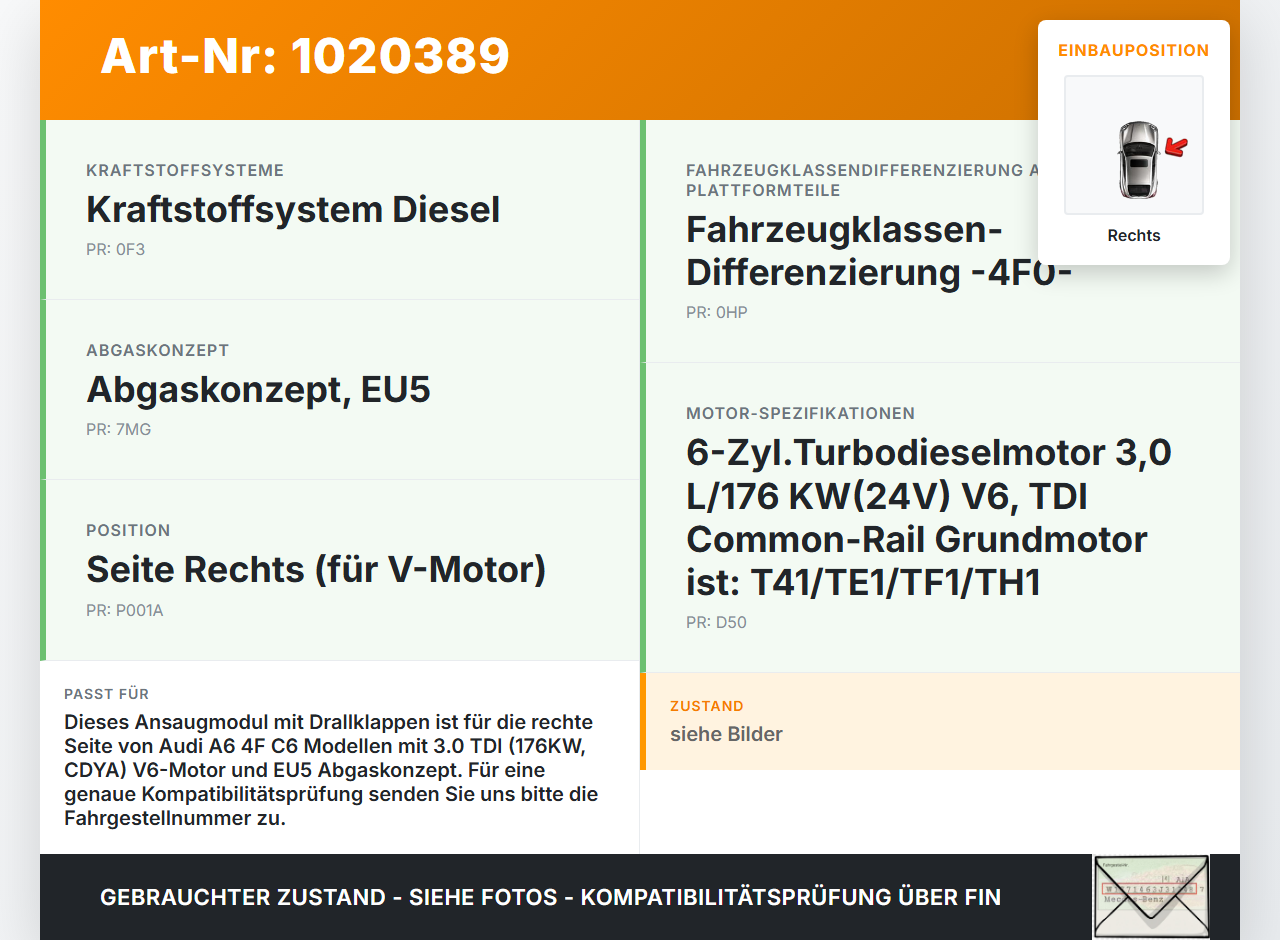Click the PR: 0F3 code

pyautogui.click(x=116, y=249)
